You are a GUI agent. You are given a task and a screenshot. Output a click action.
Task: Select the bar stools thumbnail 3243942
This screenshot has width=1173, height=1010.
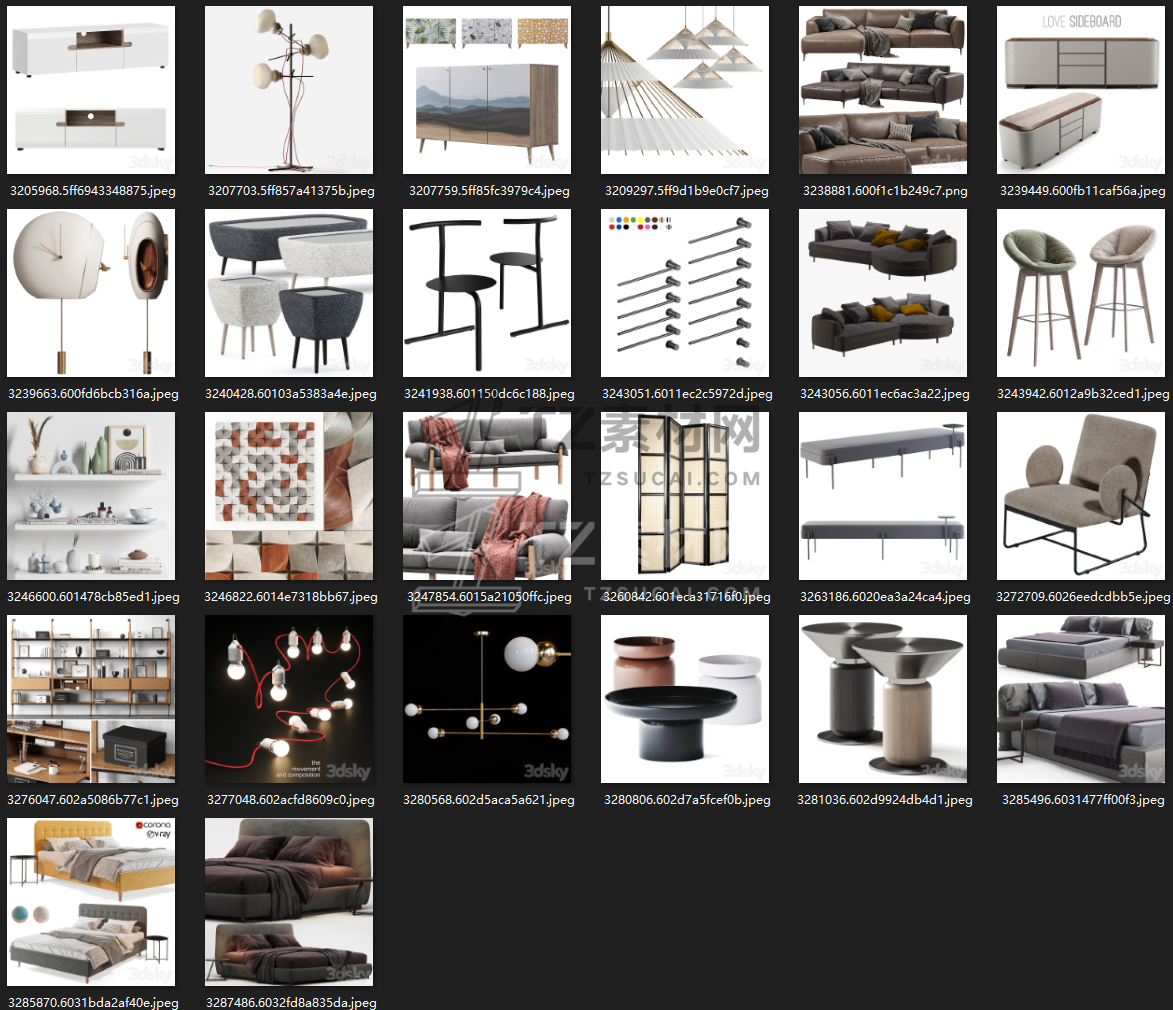[1081, 293]
